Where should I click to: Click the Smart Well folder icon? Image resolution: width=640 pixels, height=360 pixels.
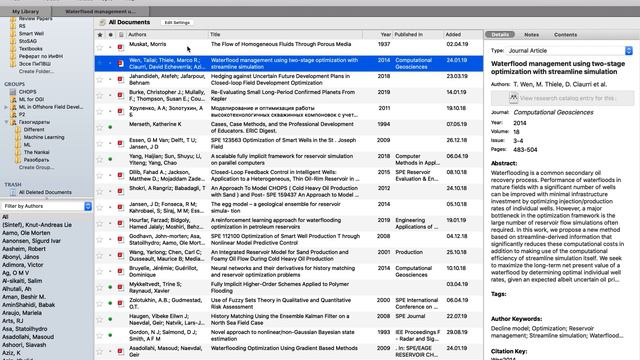13,33
